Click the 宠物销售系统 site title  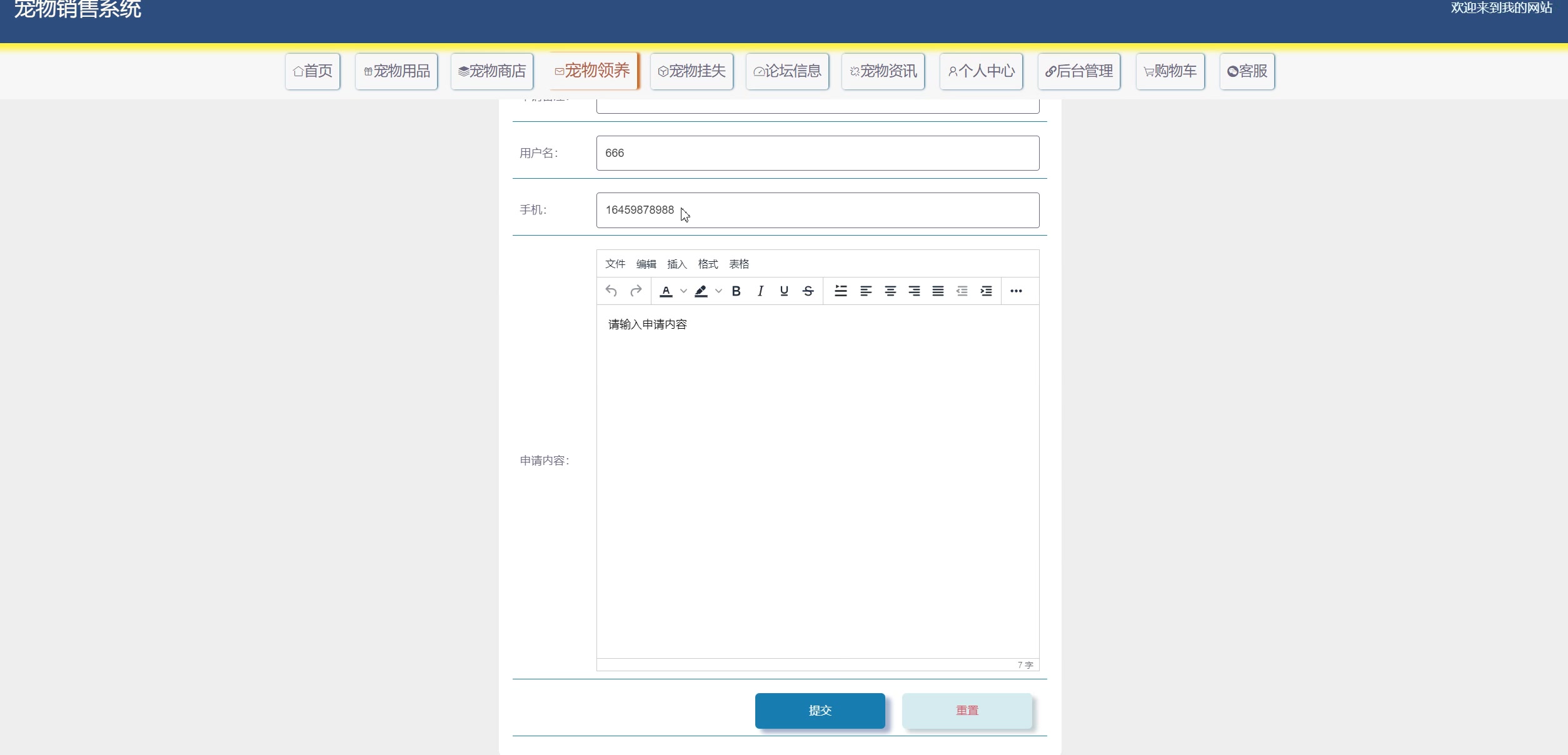[78, 9]
